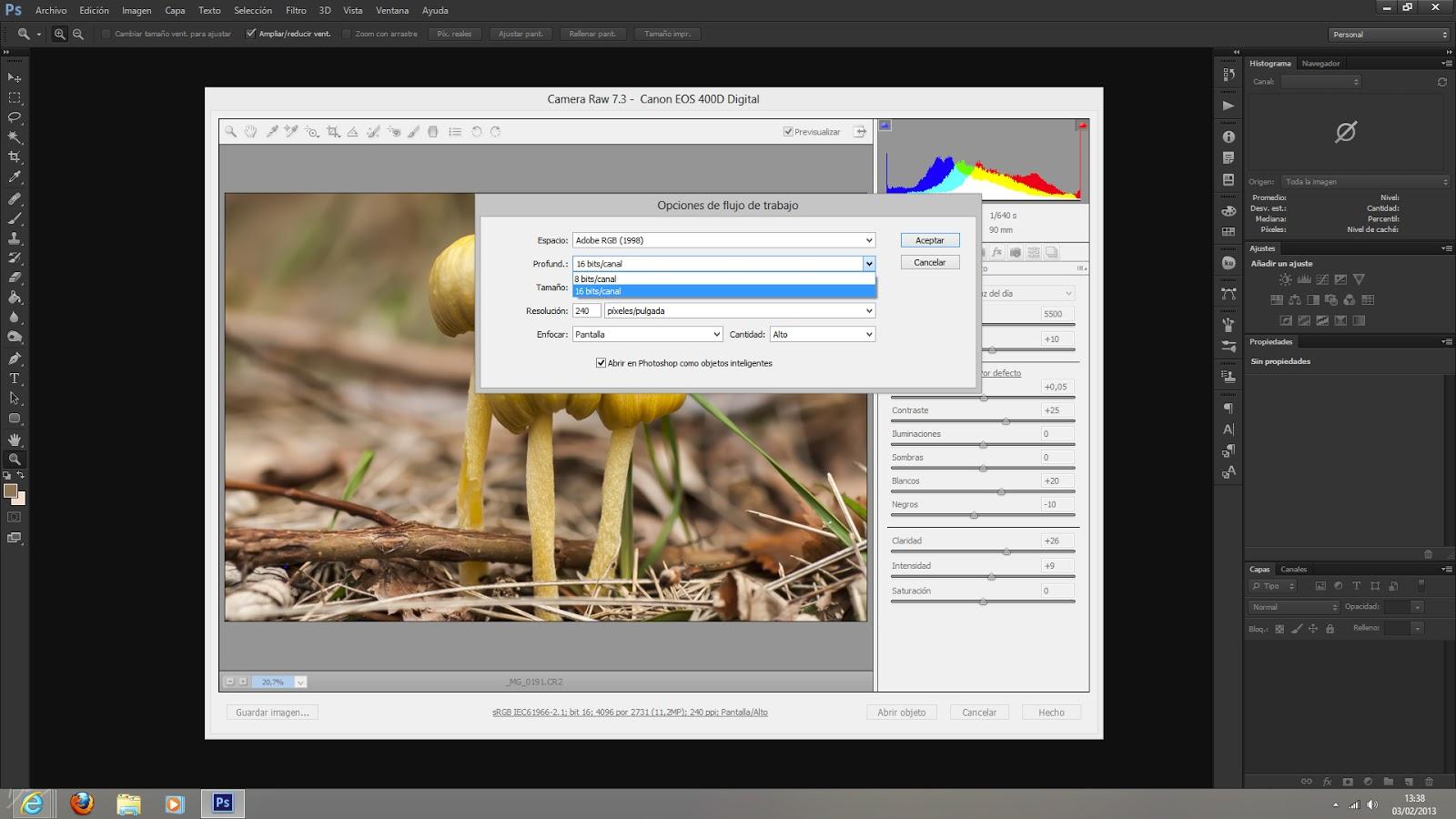Select the Magic Wand tool
Image resolution: width=1456 pixels, height=819 pixels.
tap(15, 137)
